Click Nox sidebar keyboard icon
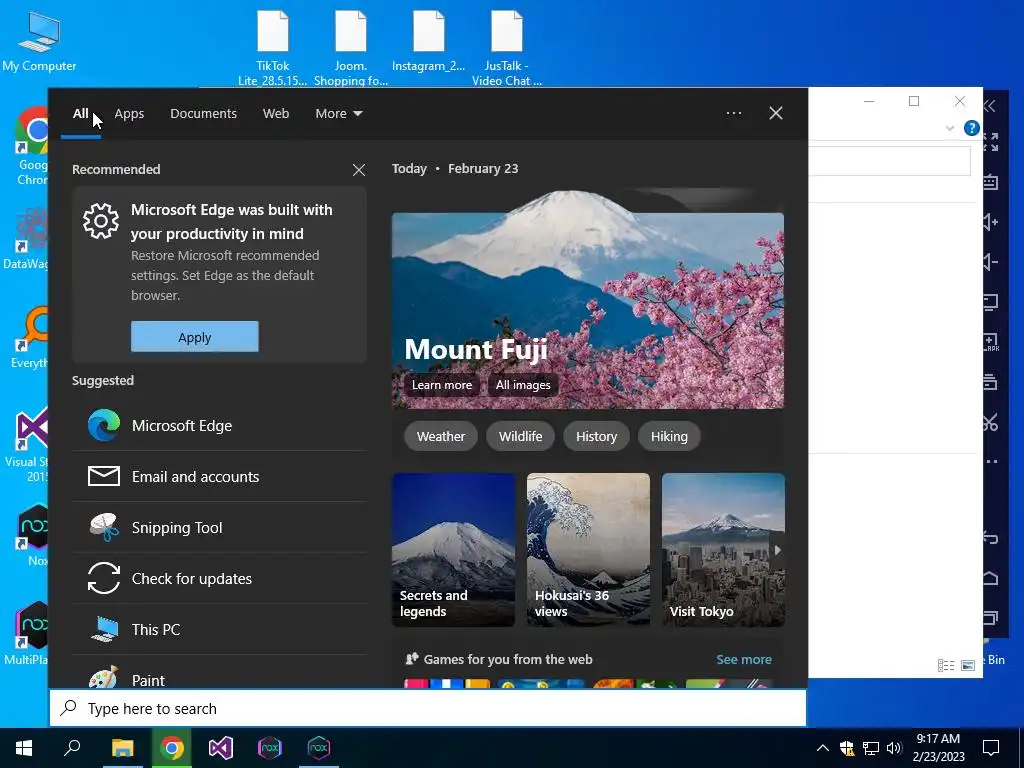Image resolution: width=1024 pixels, height=768 pixels. coord(990,182)
